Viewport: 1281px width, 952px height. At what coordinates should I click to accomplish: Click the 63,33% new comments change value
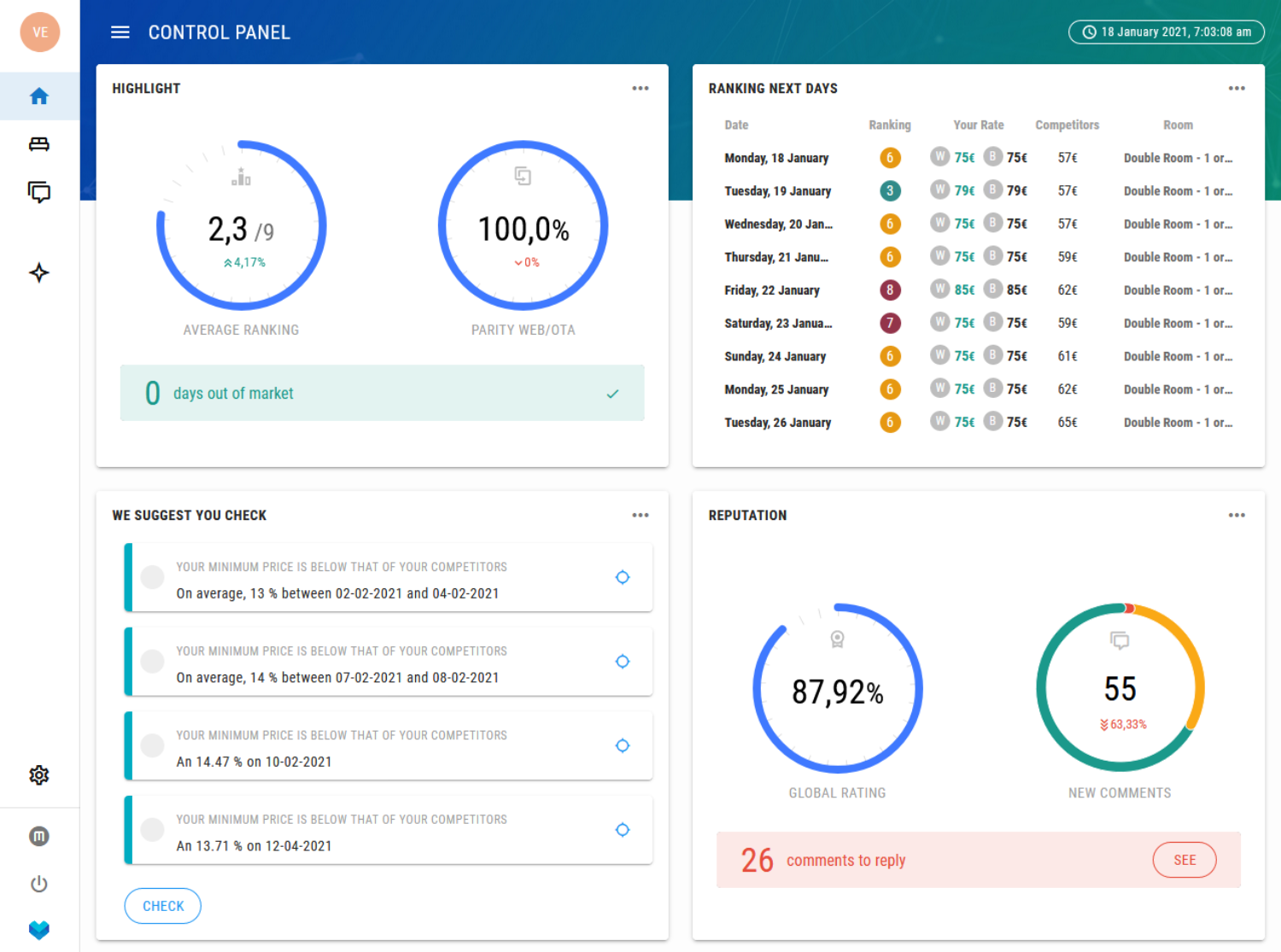pos(1128,725)
